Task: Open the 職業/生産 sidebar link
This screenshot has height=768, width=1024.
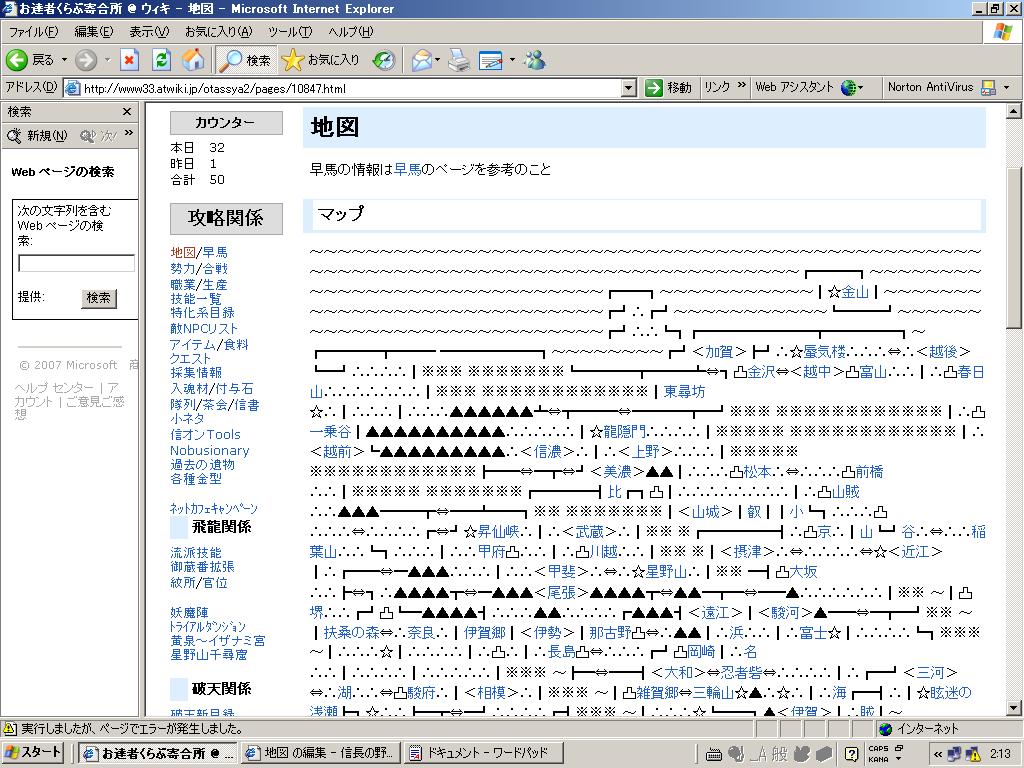Action: [x=198, y=284]
